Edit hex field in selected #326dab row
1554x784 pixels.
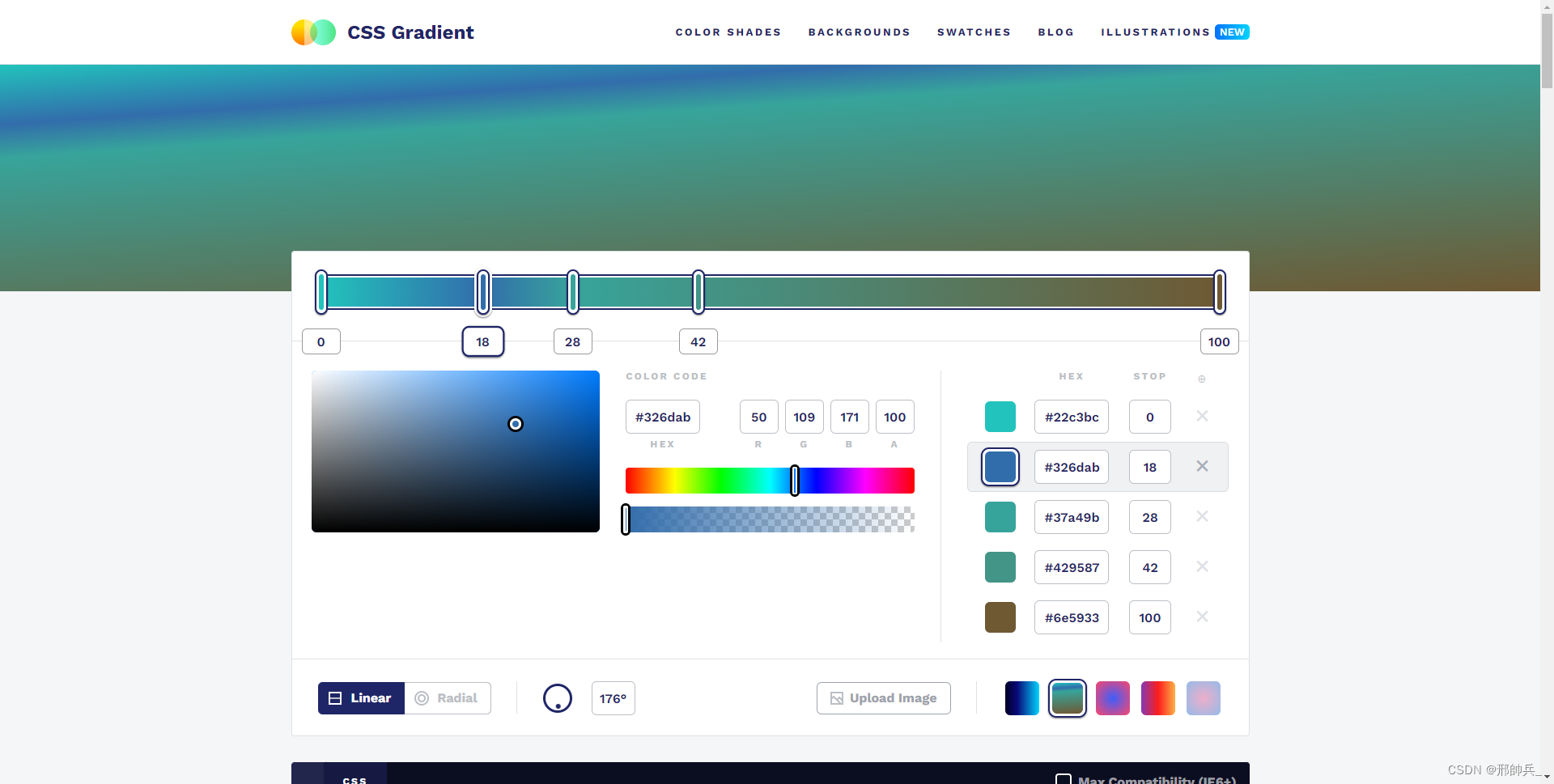click(1072, 467)
